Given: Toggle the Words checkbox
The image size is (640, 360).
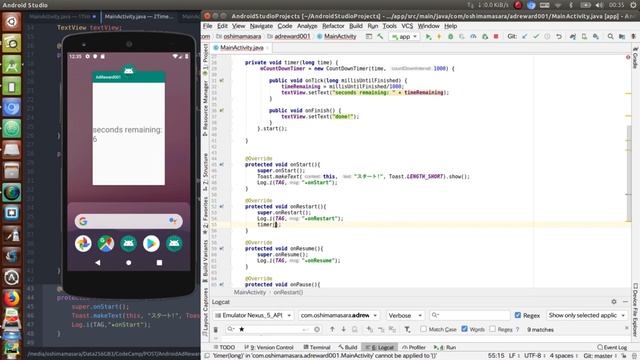Looking at the screenshot, I should click(464, 329).
